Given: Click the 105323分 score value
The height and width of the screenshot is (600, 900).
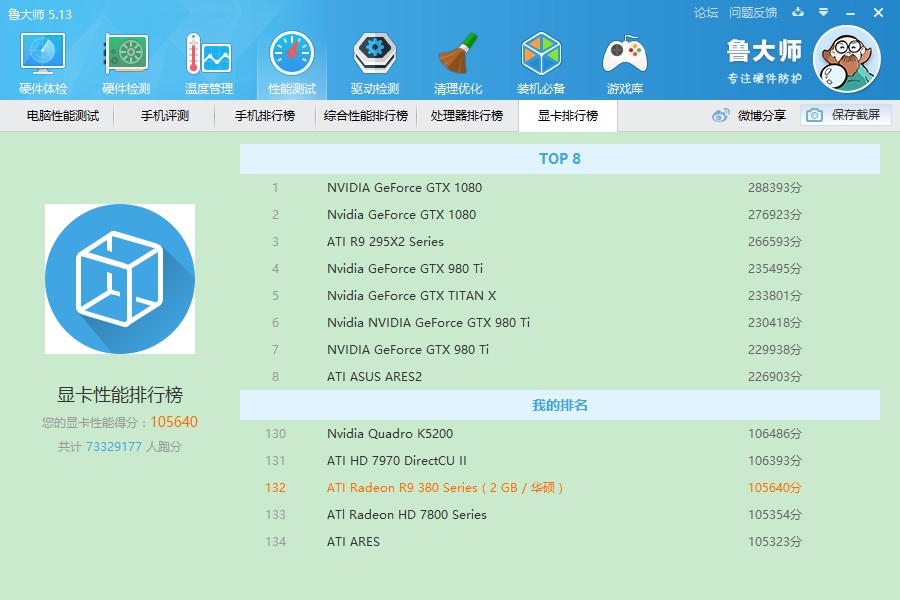Looking at the screenshot, I should coord(774,541).
